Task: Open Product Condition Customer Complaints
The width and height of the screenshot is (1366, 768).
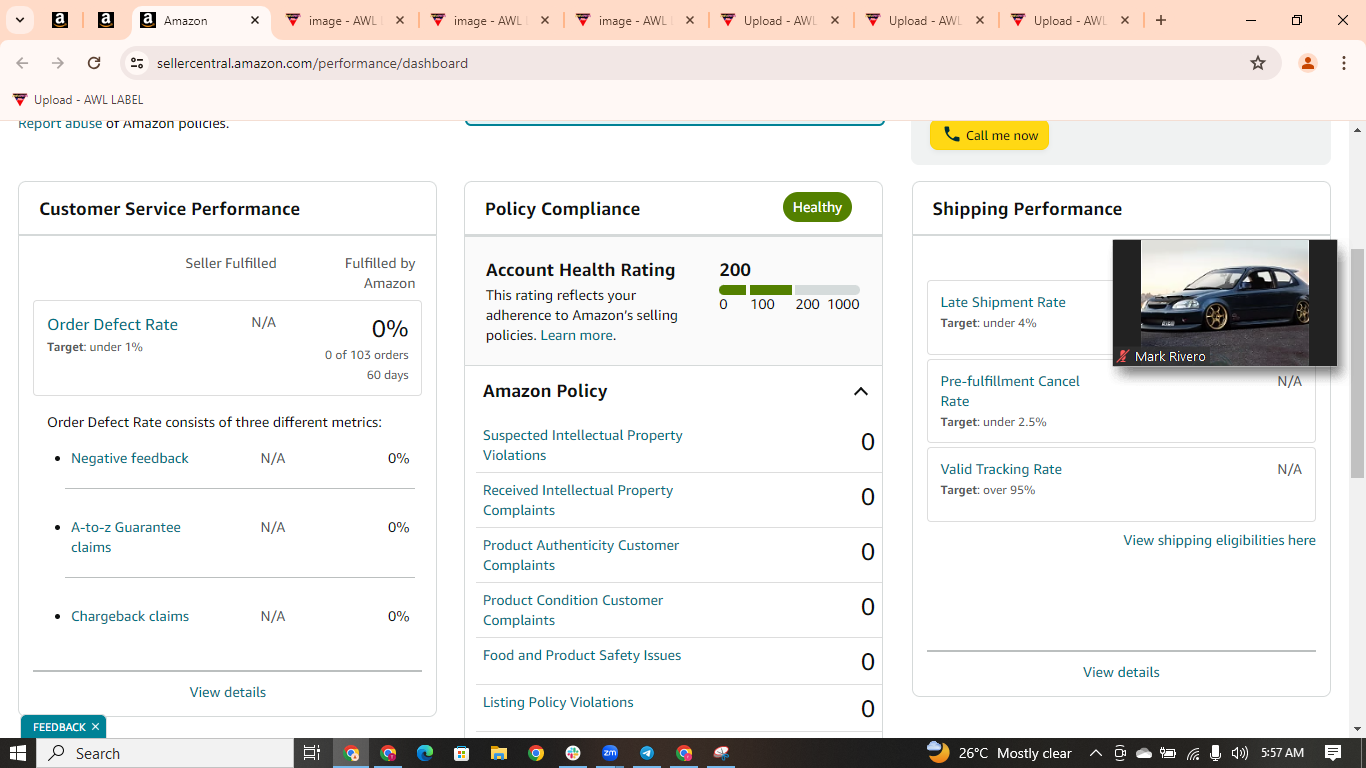Action: [573, 610]
